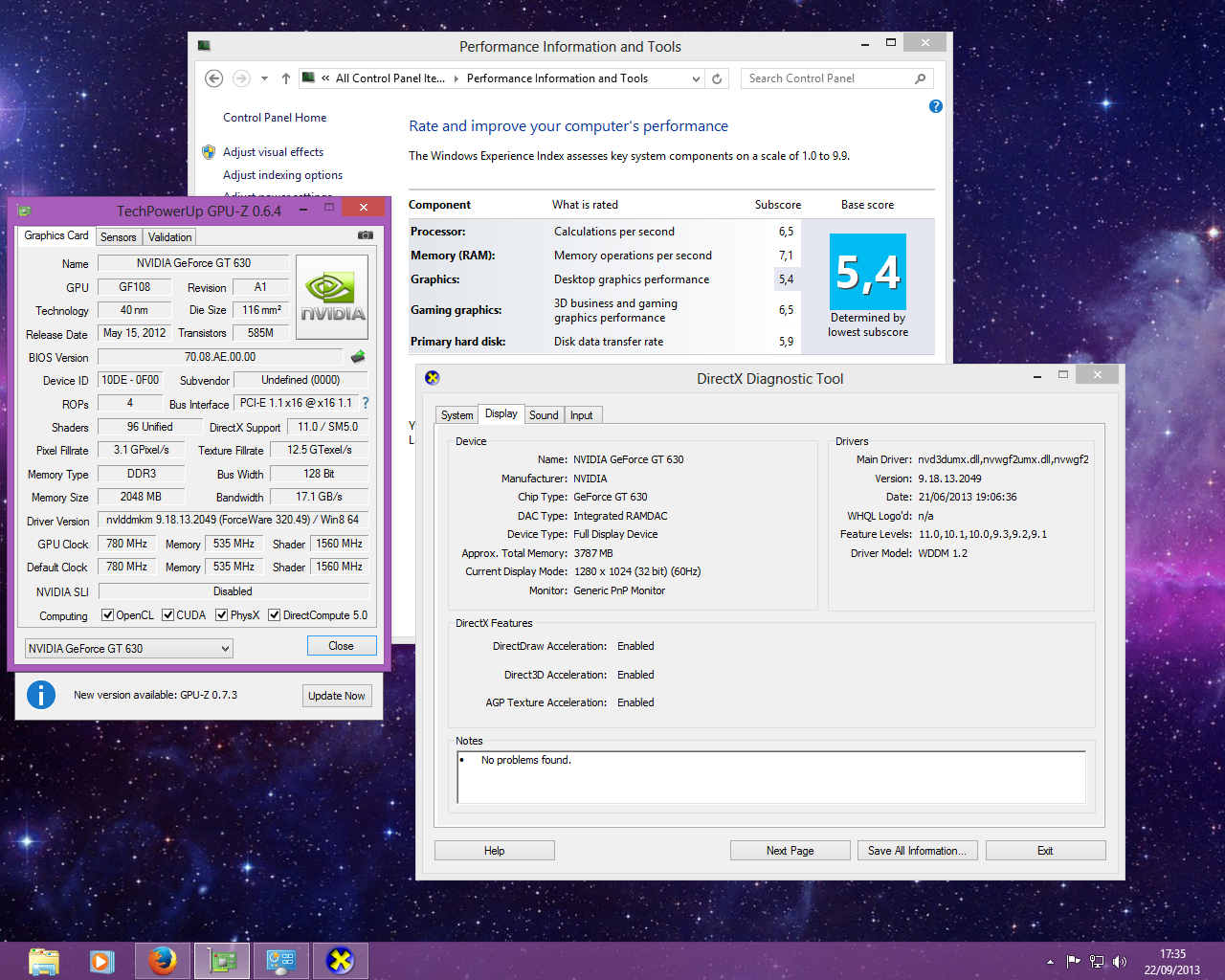Viewport: 1225px width, 980px height.
Task: Expand breadcrumb arrow after All Control Panel Items
Action: point(456,78)
